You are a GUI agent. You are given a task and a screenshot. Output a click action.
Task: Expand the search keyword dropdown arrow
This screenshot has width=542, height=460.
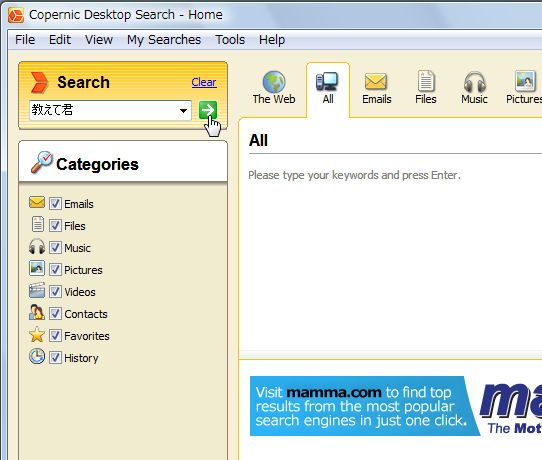point(184,111)
